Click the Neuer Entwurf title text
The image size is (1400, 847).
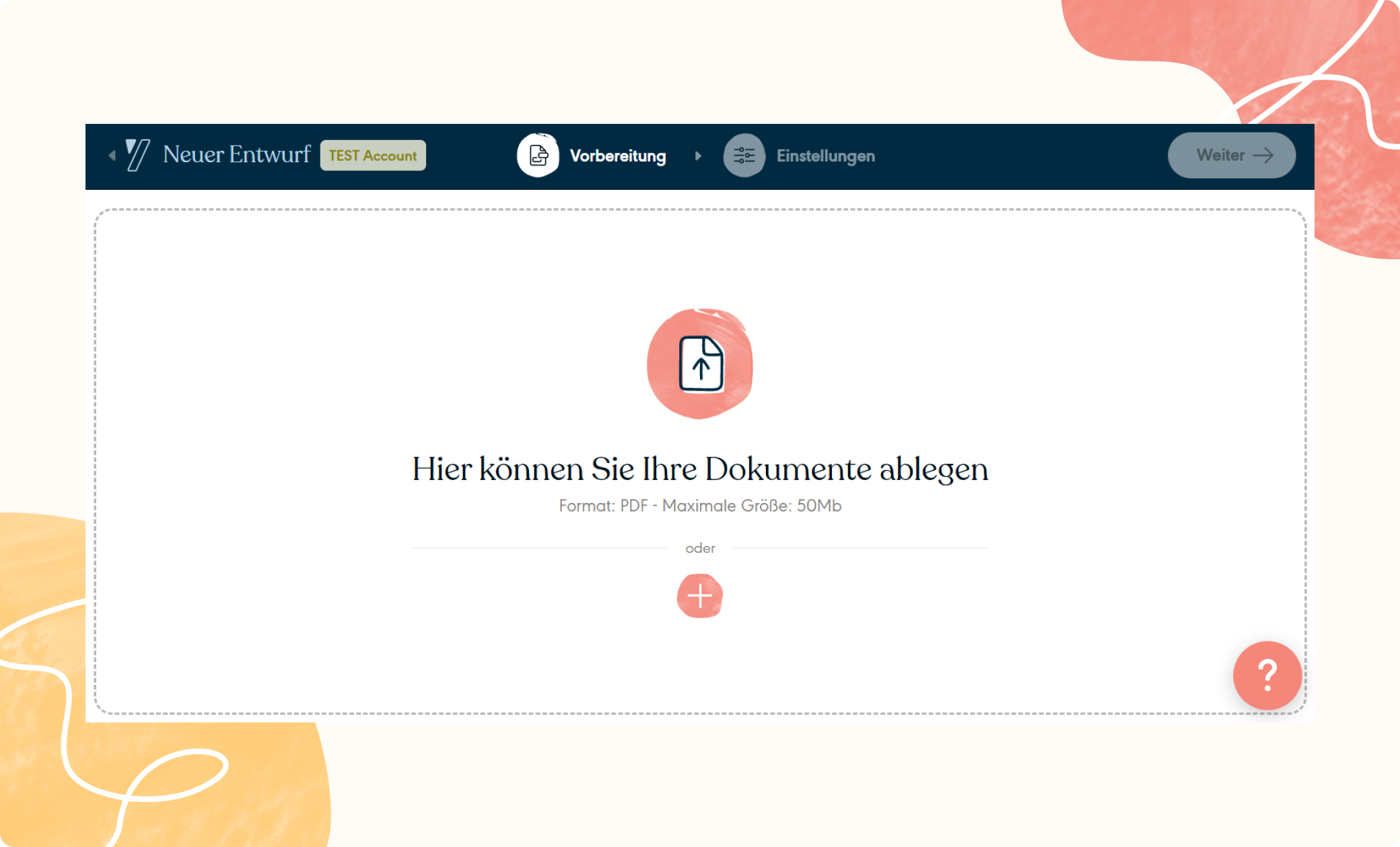coord(236,154)
